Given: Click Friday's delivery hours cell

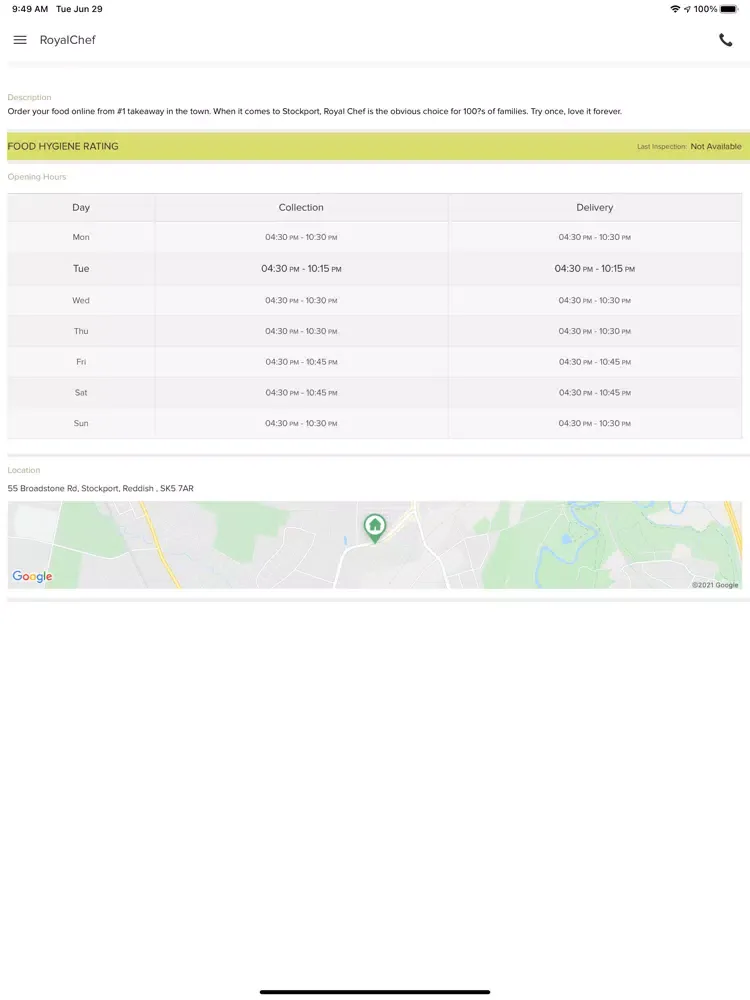Looking at the screenshot, I should click(x=594, y=362).
